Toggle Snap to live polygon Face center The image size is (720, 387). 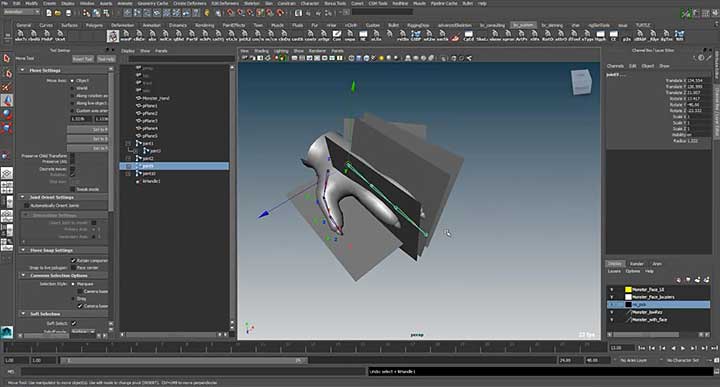point(73,268)
